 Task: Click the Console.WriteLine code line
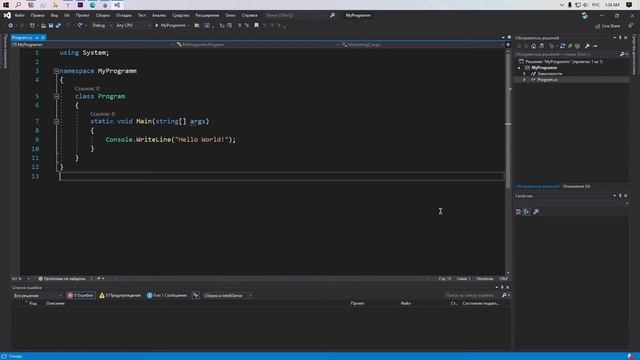(x=171, y=140)
